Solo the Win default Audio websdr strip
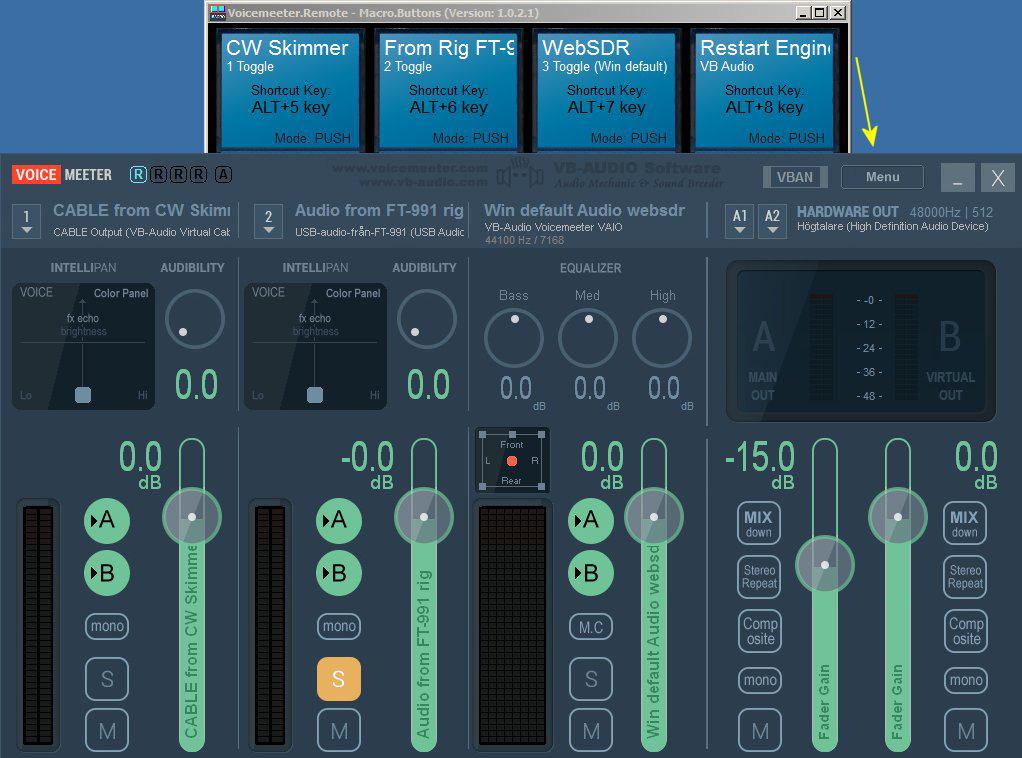This screenshot has width=1022, height=758. coord(591,679)
